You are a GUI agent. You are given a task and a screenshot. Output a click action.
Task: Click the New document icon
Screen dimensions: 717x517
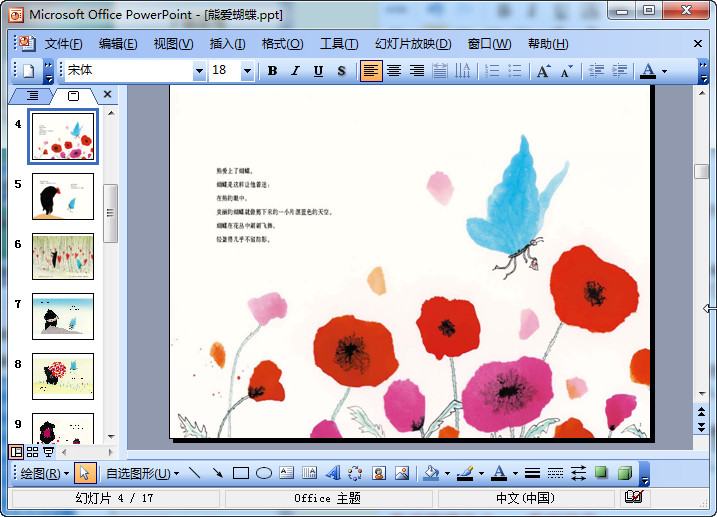[x=29, y=71]
